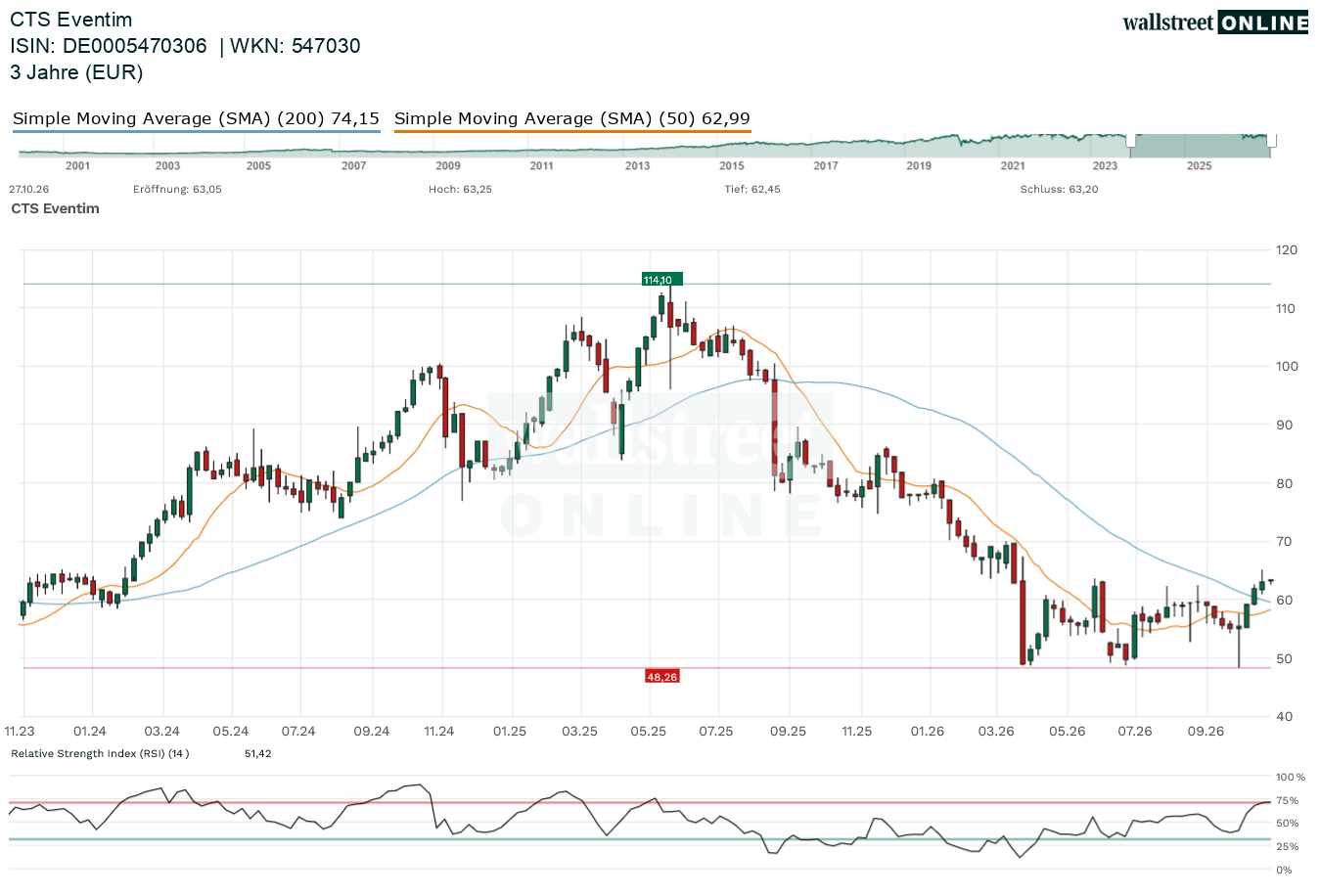Click the 2015 year in the overview navigator
This screenshot has height=896, width=1320.
(x=732, y=166)
